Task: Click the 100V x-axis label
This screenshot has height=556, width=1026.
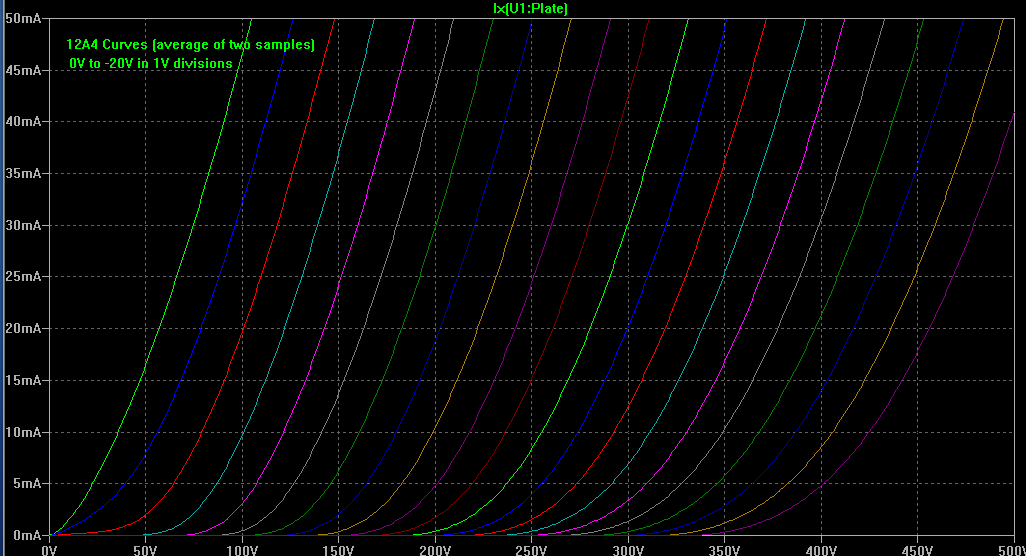Action: point(242,549)
